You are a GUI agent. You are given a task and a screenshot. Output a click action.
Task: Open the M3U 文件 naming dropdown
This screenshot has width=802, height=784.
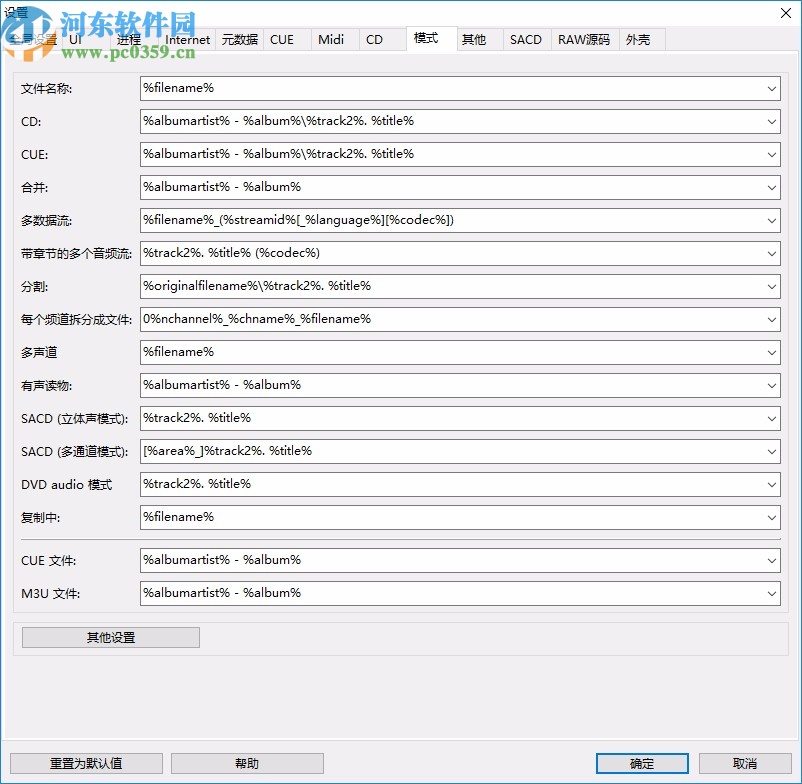(772, 593)
